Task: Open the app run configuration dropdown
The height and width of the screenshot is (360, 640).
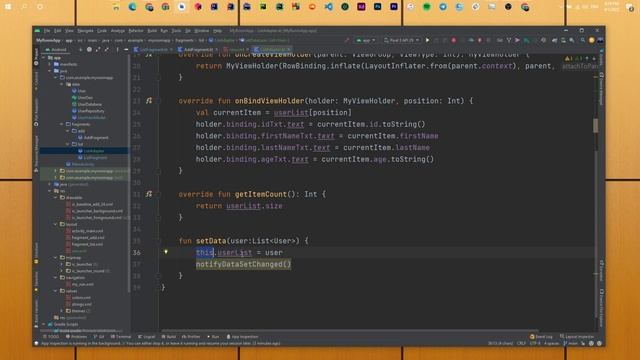Action: pyautogui.click(x=366, y=40)
